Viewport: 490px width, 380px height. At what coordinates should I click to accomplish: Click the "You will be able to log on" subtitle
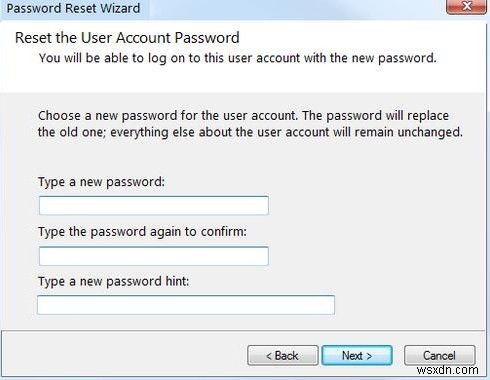[238, 58]
